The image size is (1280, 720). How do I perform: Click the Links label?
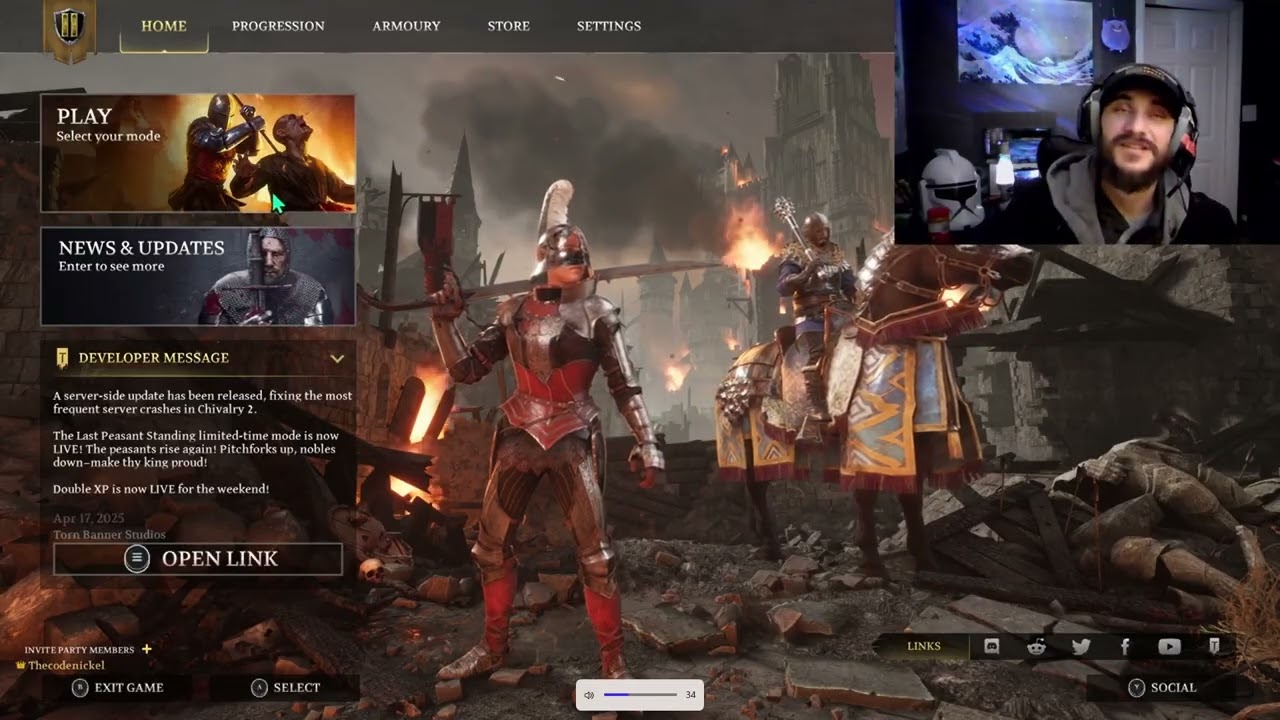923,646
